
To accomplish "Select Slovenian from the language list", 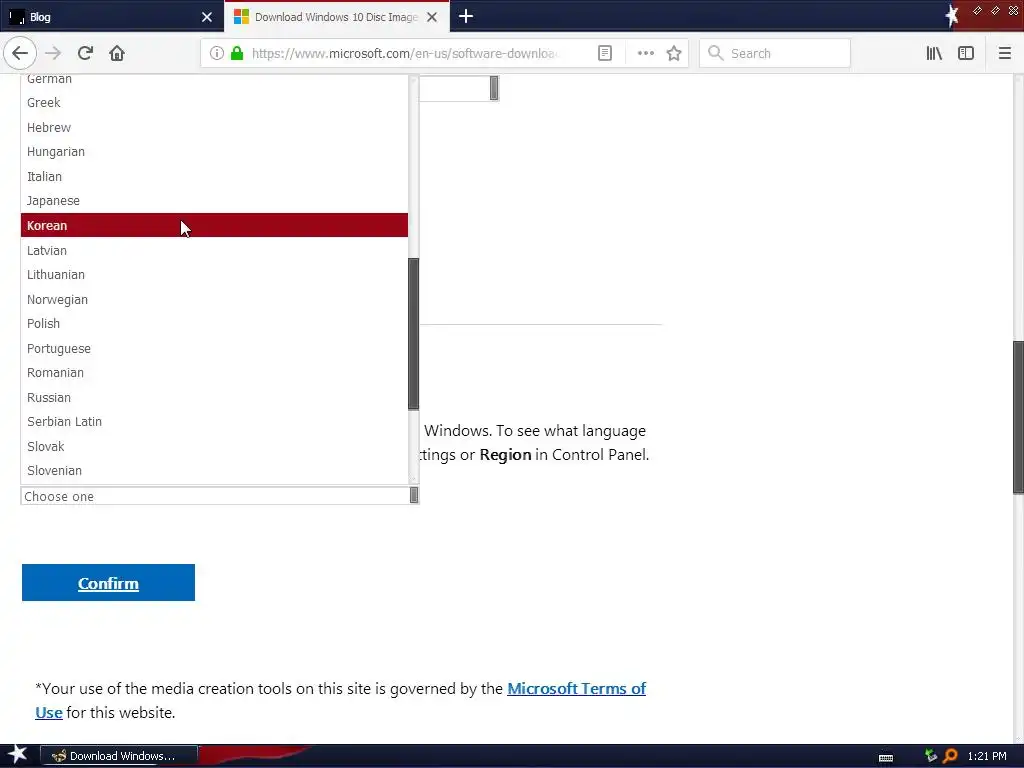I will pos(214,470).
